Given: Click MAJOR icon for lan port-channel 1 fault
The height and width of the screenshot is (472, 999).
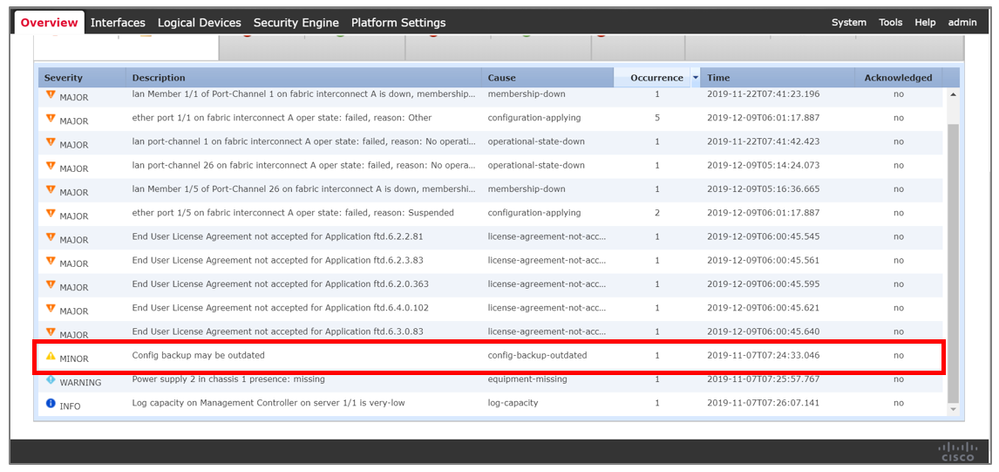Looking at the screenshot, I should (51, 141).
